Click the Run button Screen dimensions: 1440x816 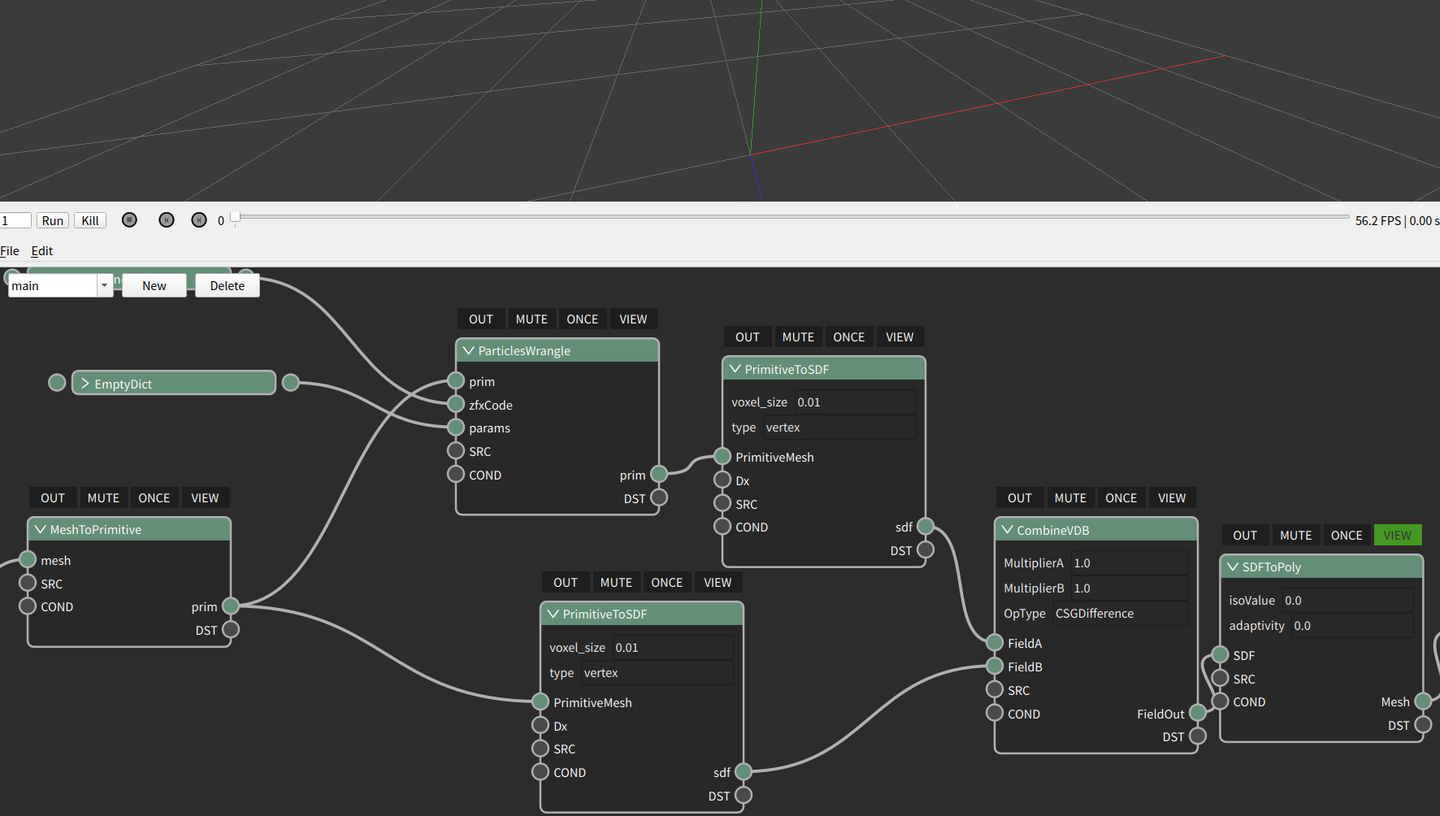tap(52, 220)
